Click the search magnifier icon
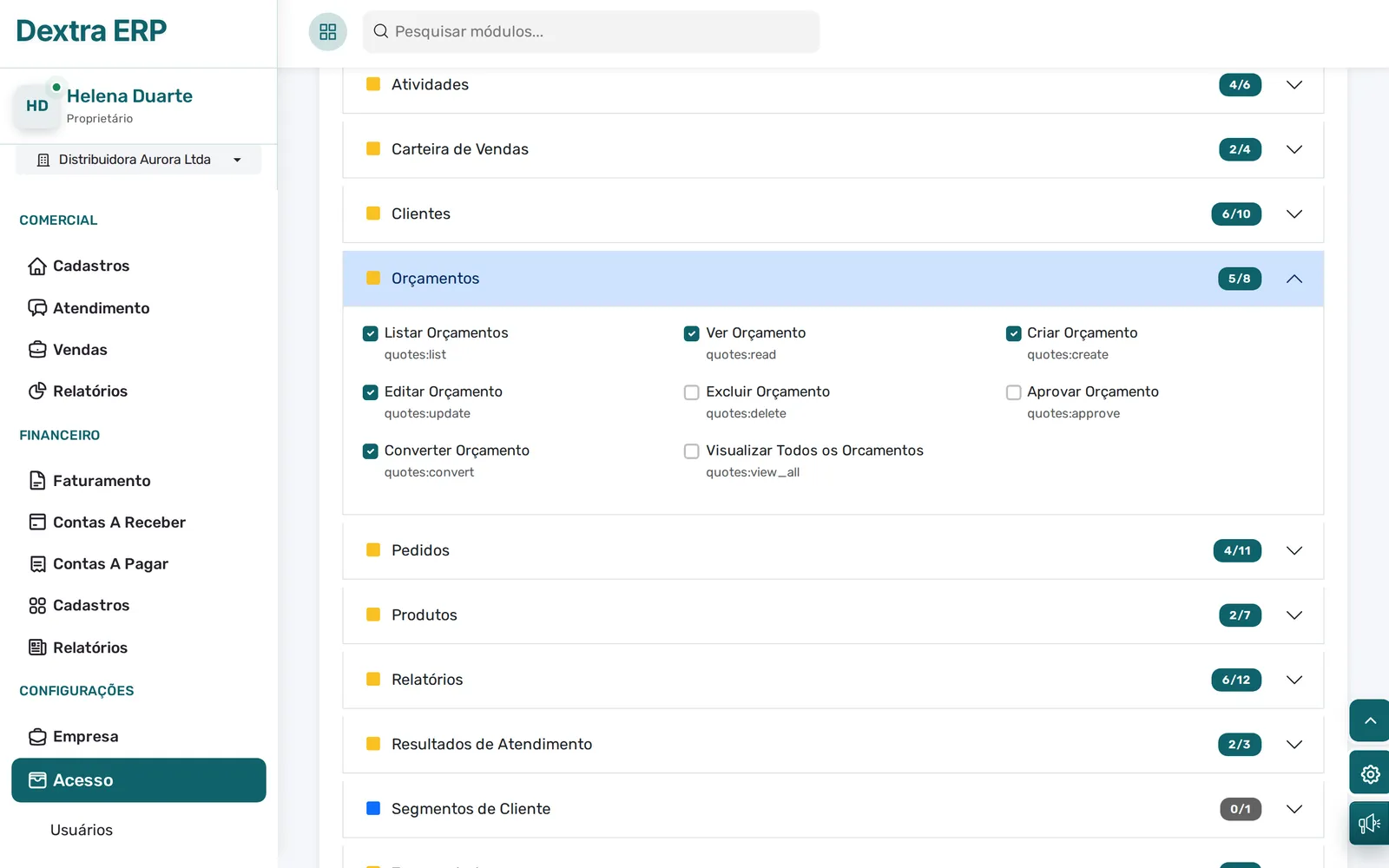The width and height of the screenshot is (1389, 868). [x=380, y=31]
